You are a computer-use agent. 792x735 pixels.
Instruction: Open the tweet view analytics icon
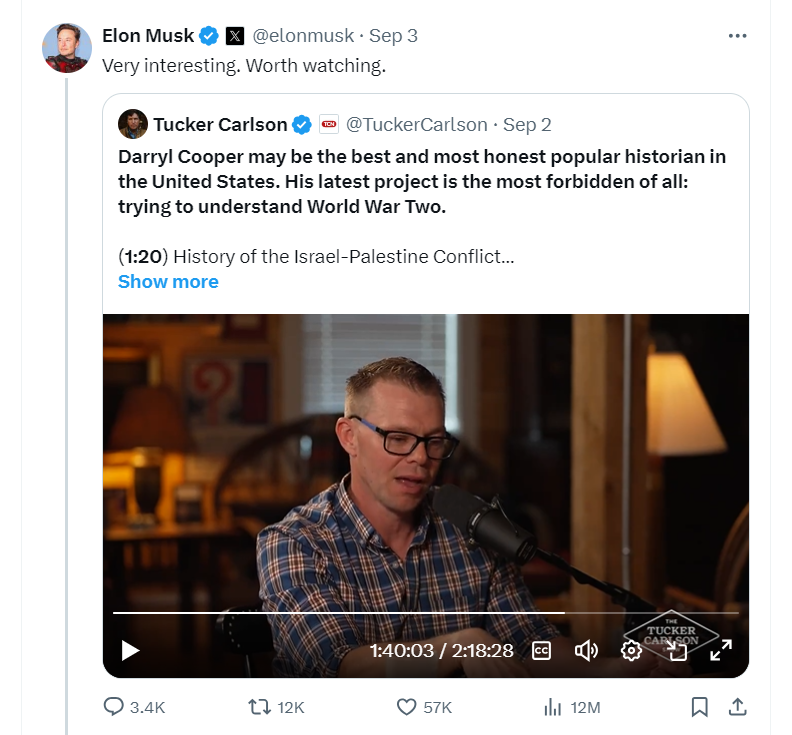pos(552,707)
